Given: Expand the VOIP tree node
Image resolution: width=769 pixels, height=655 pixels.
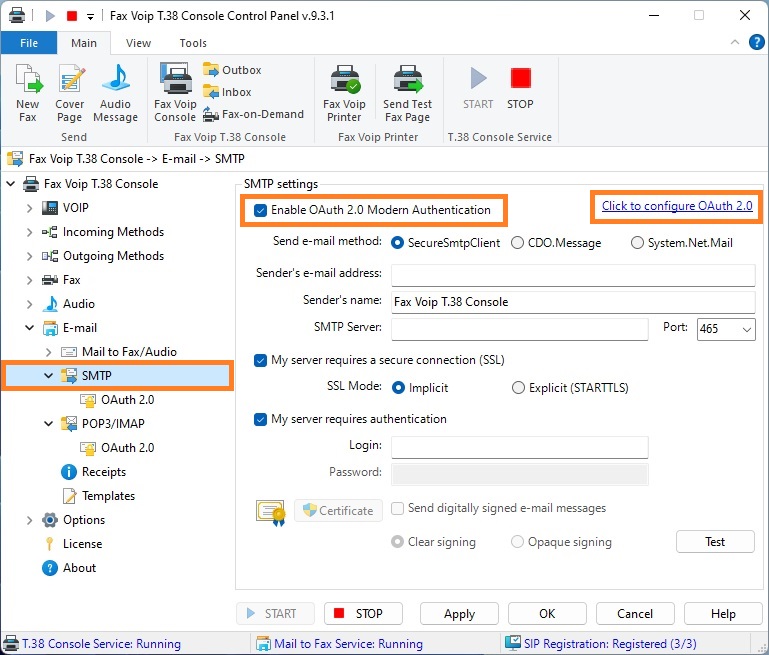Looking at the screenshot, I should (x=30, y=208).
